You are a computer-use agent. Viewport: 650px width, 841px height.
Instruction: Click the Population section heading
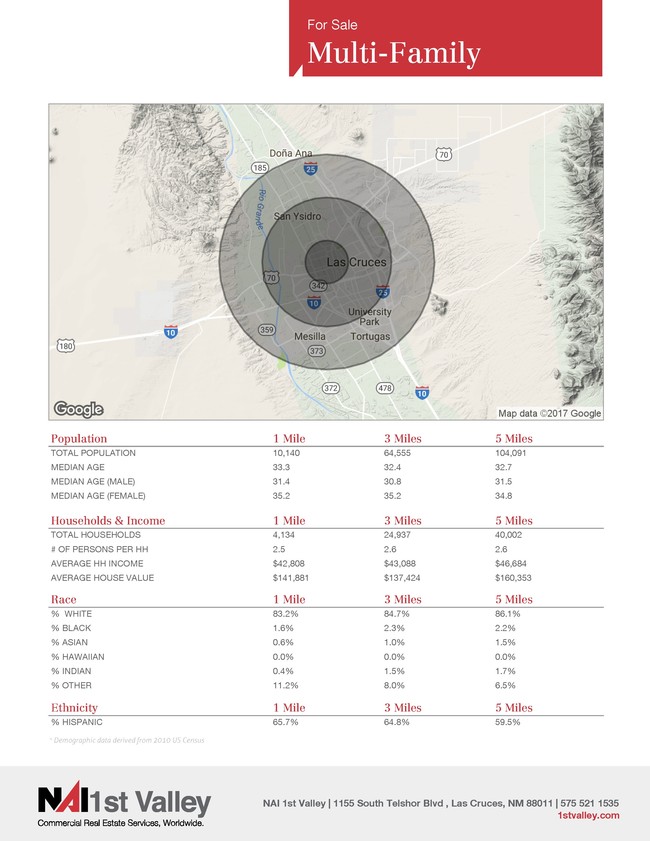coord(79,438)
